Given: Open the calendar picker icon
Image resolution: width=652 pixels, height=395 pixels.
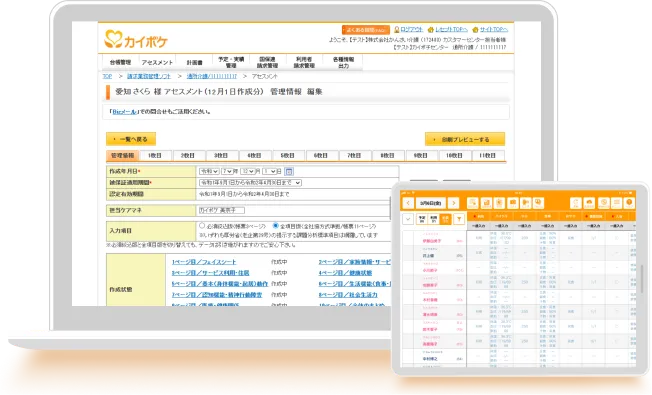Looking at the screenshot, I should 289,171.
